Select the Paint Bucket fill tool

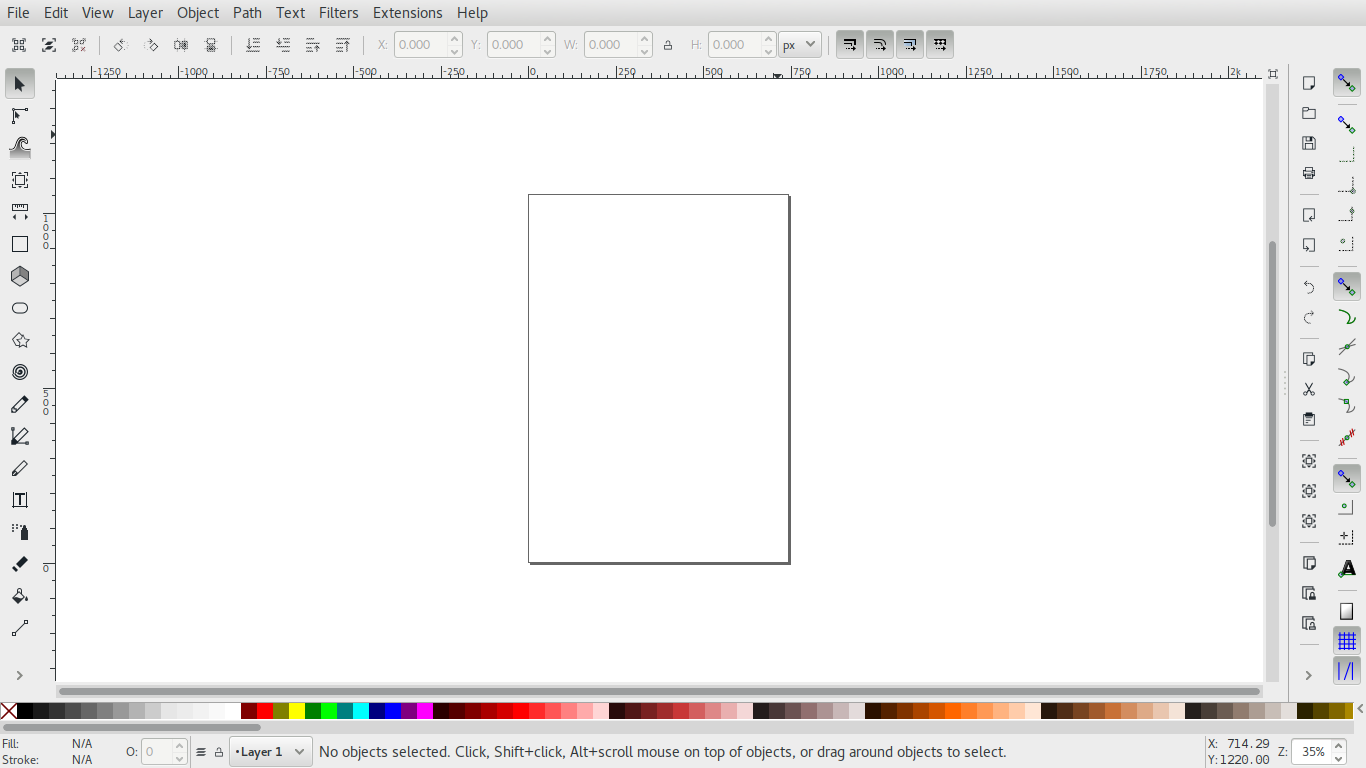point(20,596)
